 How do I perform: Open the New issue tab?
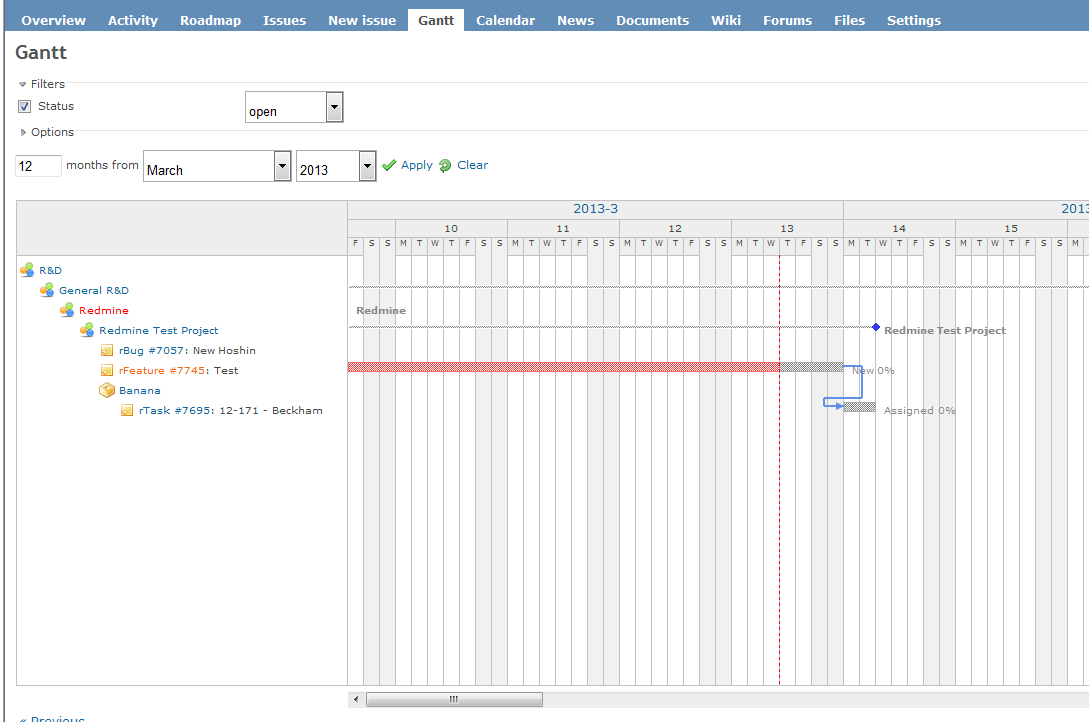(x=362, y=21)
